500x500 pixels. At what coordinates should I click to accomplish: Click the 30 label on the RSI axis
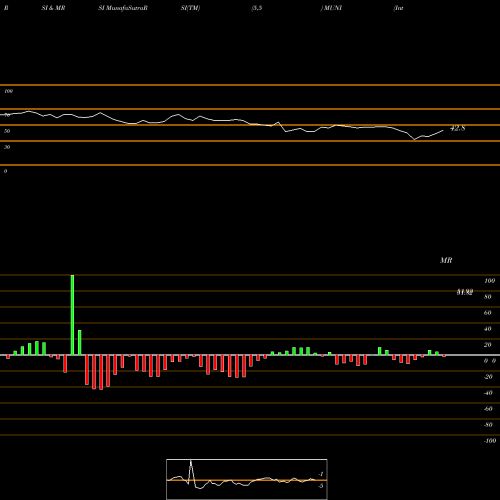coord(7,147)
